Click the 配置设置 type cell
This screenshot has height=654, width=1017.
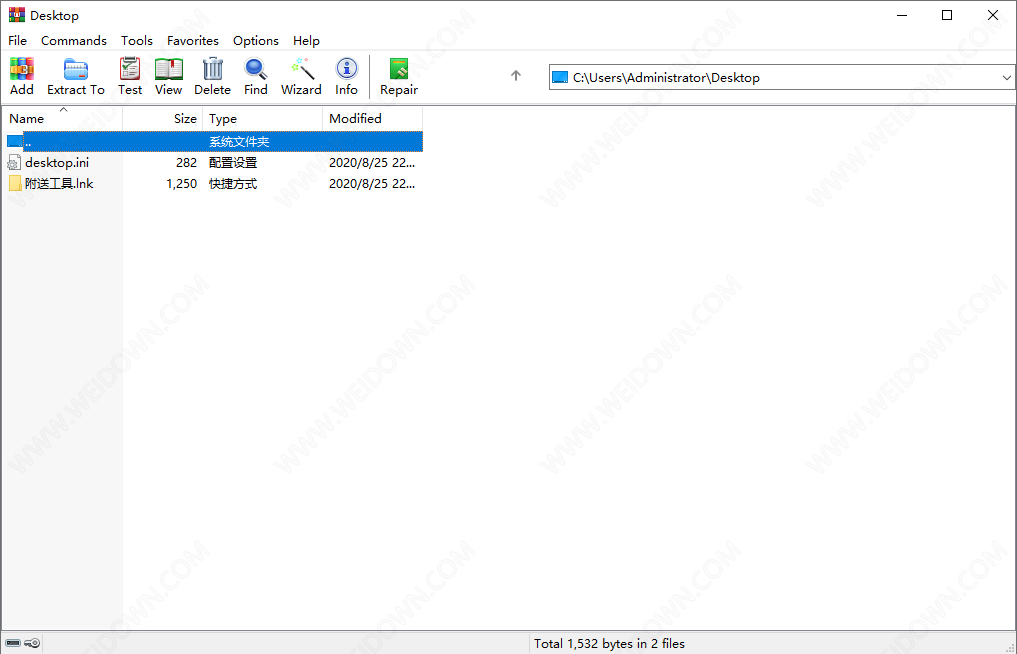233,163
